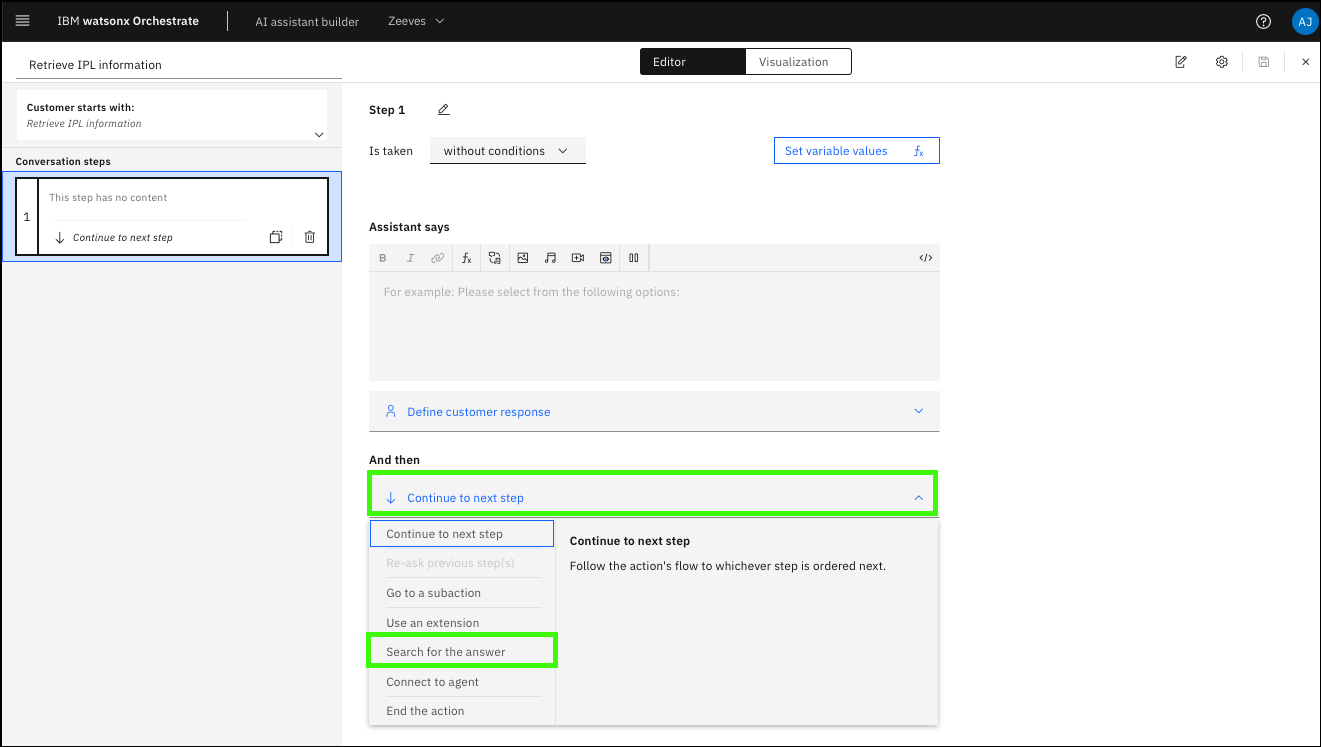This screenshot has width=1321, height=747.
Task: Open the action settings gear icon
Action: point(1221,62)
